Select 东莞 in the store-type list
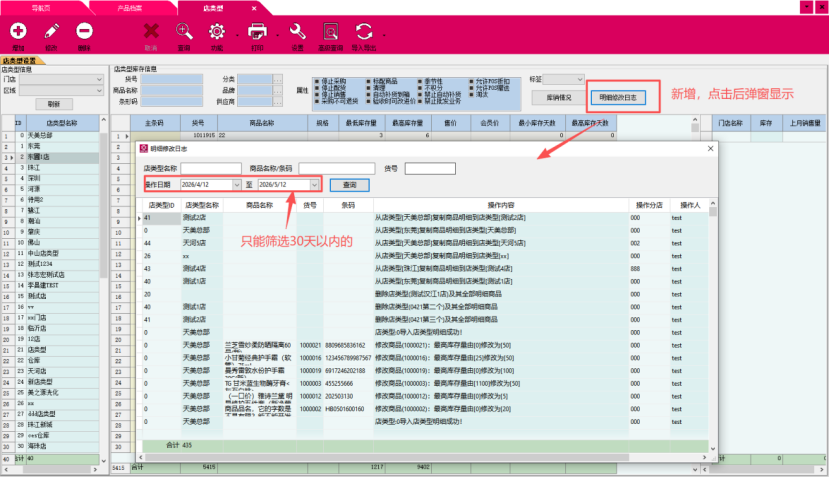Viewport: 829px width, 477px height. [62, 146]
